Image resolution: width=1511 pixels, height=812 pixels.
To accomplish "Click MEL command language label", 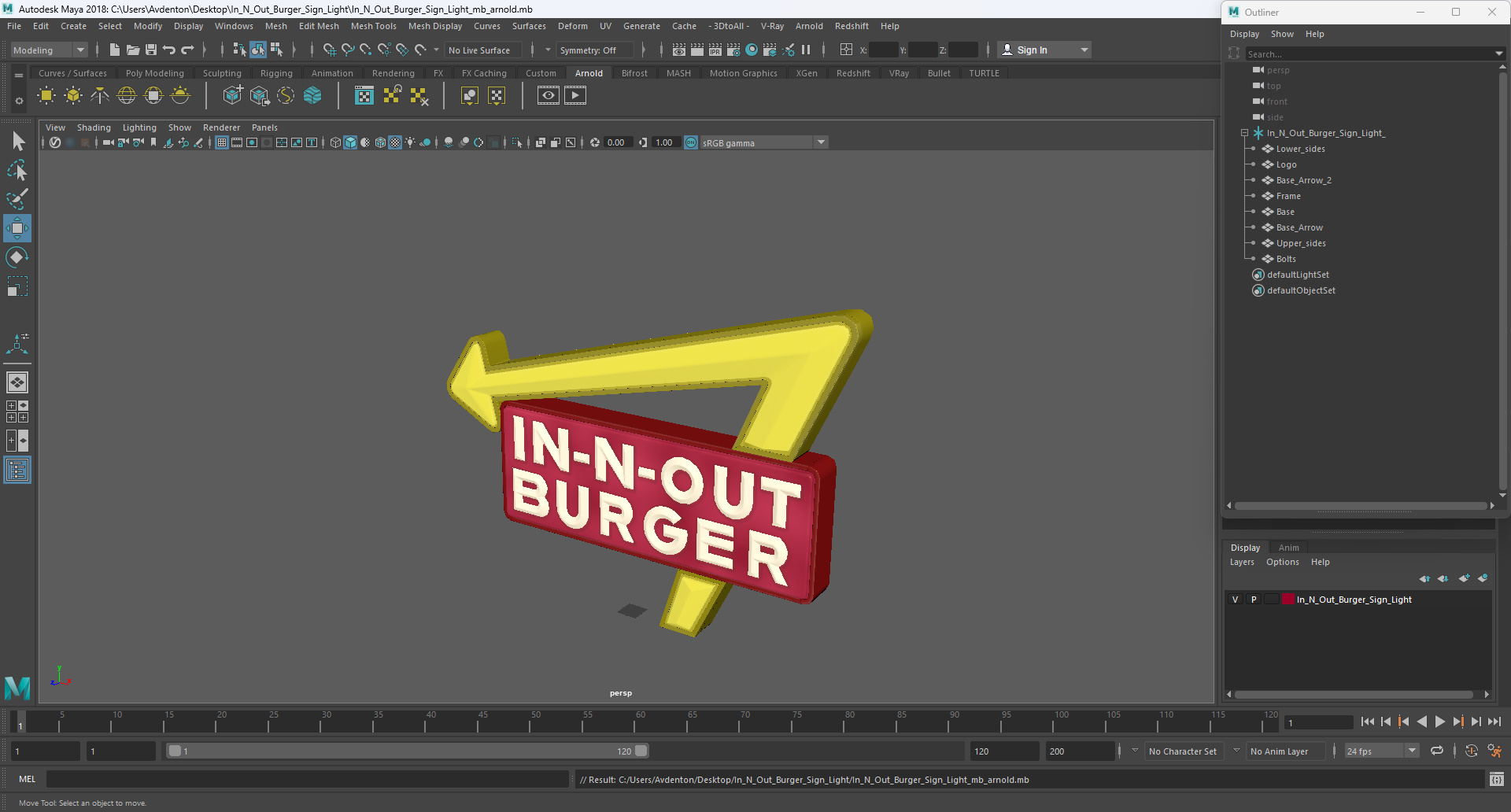I will (28, 779).
